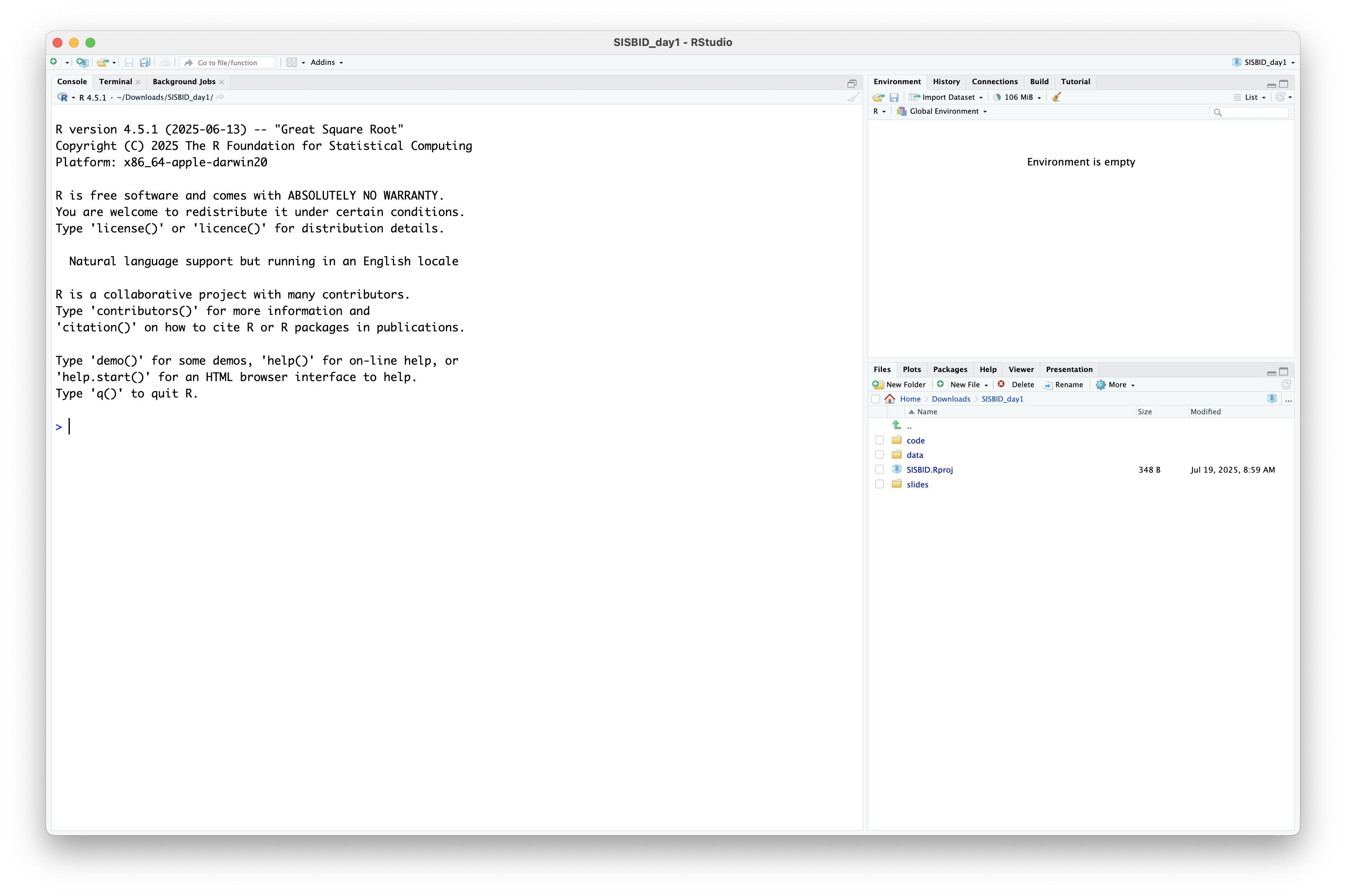
Task: Save workspace with the Environment disk icon
Action: click(894, 97)
